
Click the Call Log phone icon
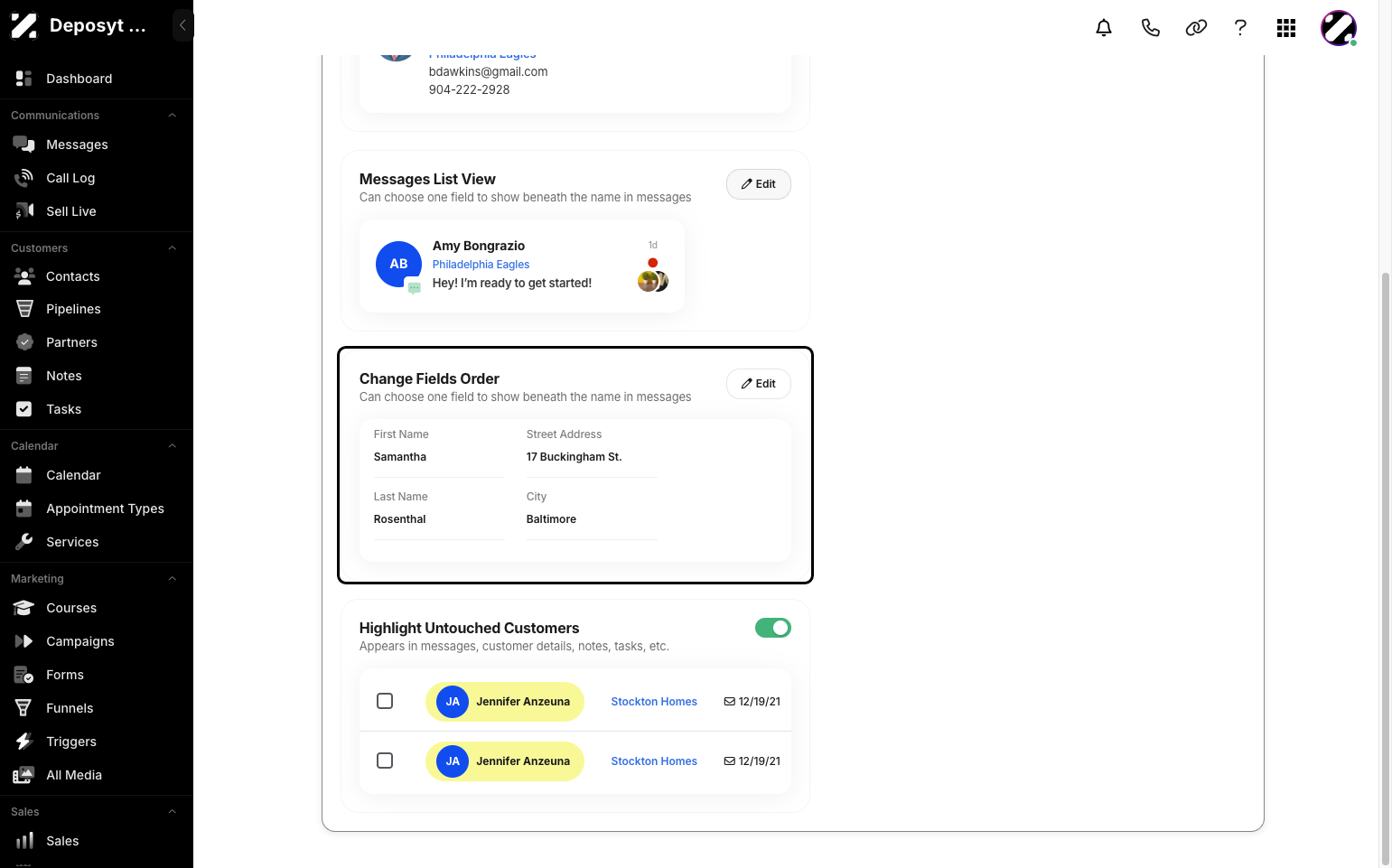pyautogui.click(x=24, y=178)
